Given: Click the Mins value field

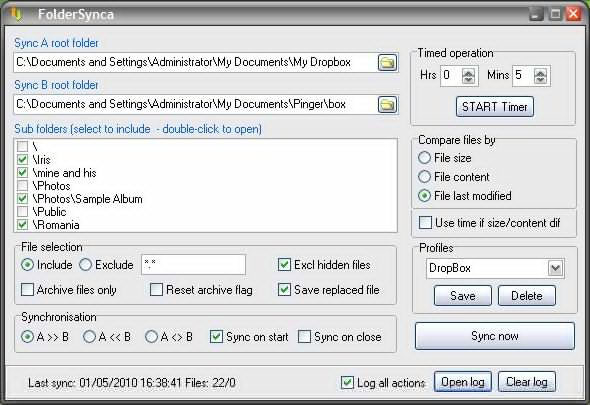Looking at the screenshot, I should (x=523, y=76).
